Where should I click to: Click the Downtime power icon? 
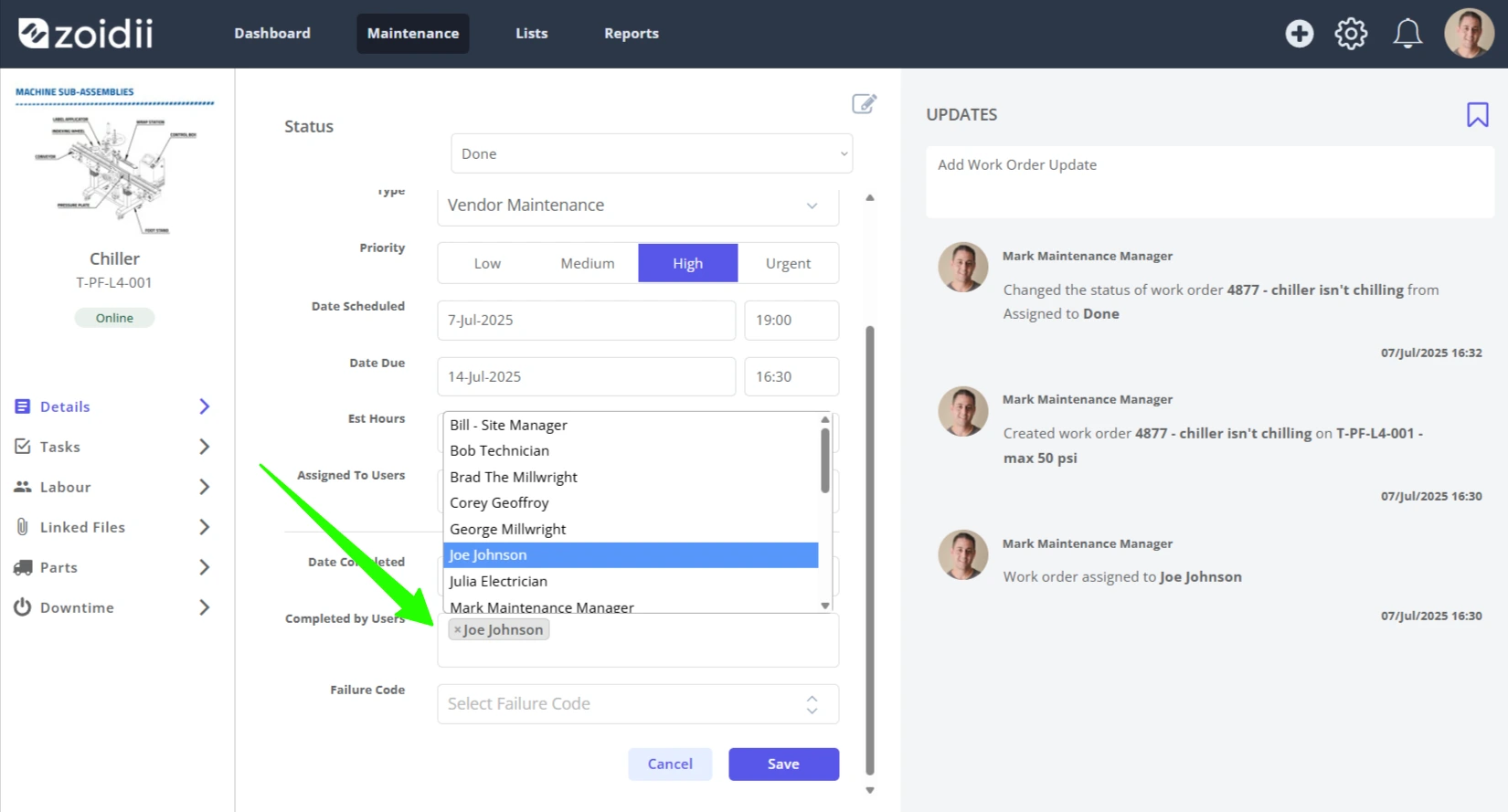(x=23, y=607)
